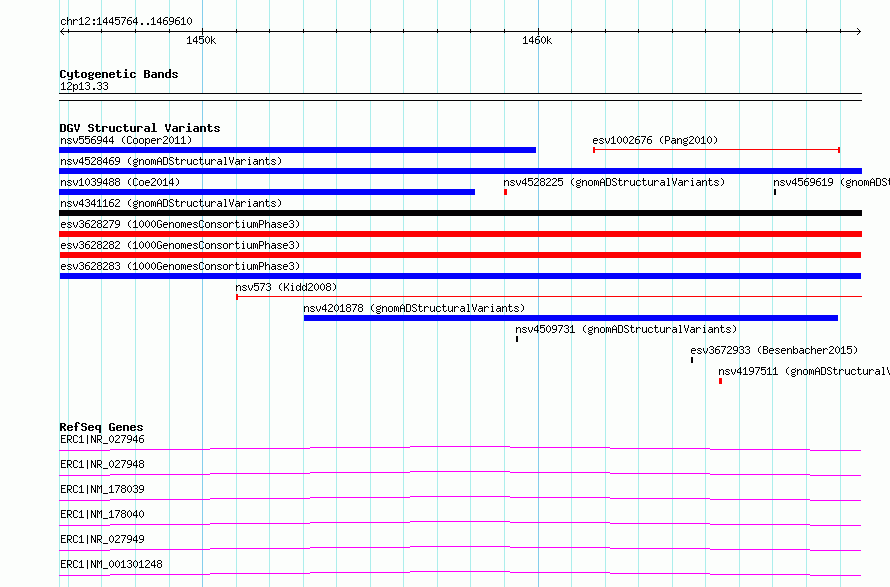The height and width of the screenshot is (587, 890).
Task: Click the small black esv3672933 marker
Action: tap(692, 360)
